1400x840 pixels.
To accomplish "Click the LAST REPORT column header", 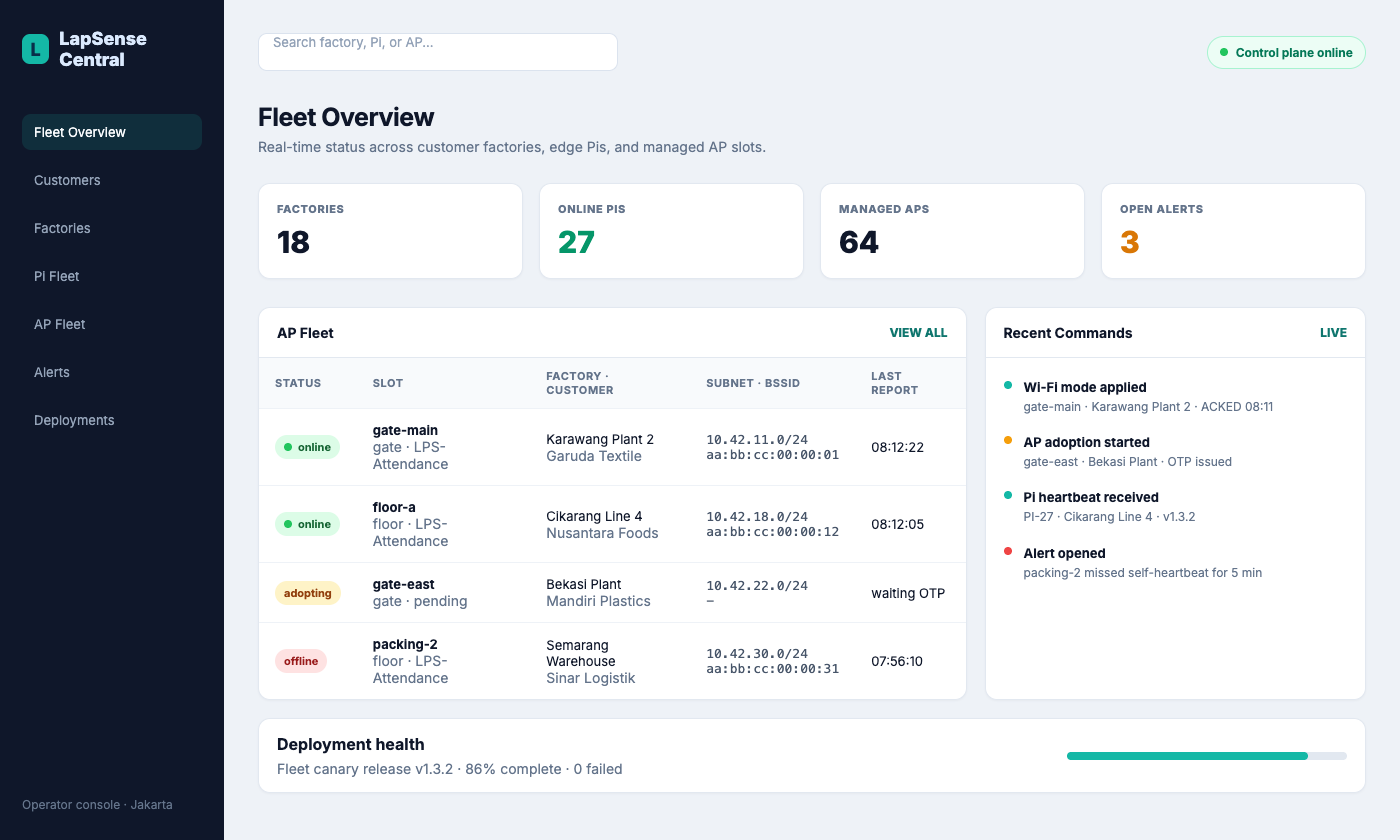I will coord(894,383).
